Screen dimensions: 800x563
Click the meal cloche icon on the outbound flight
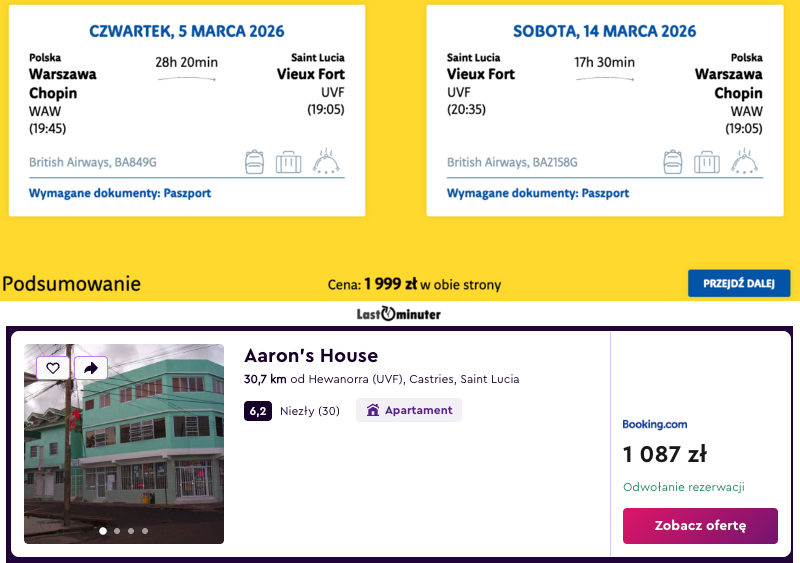pos(326,160)
